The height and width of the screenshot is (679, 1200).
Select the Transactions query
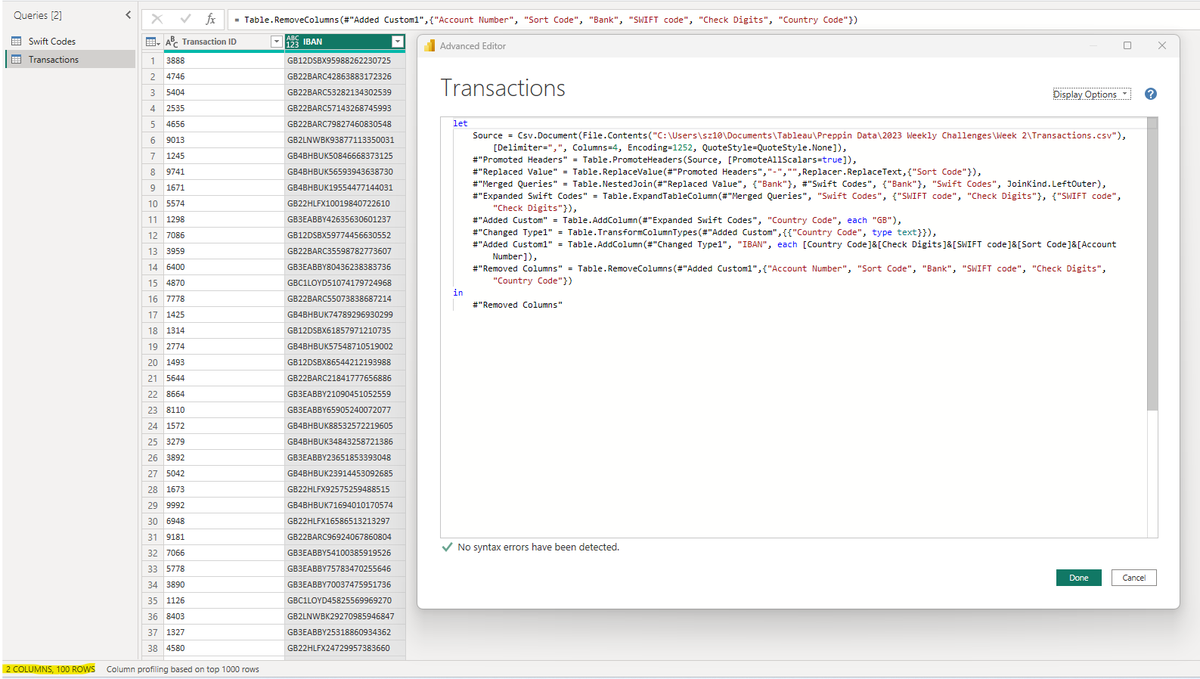(x=68, y=59)
